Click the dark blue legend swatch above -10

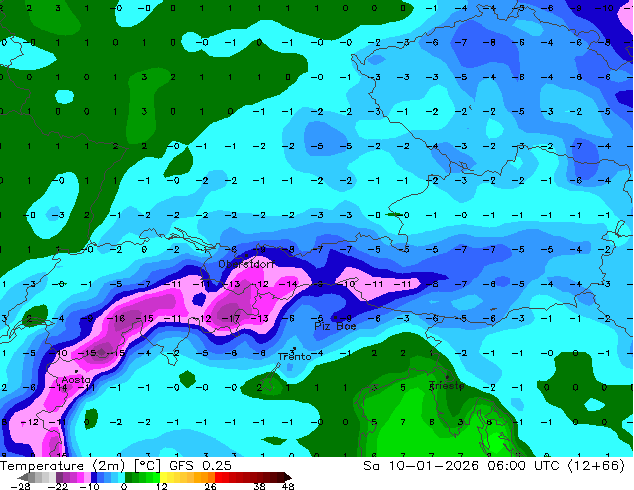[94, 477]
